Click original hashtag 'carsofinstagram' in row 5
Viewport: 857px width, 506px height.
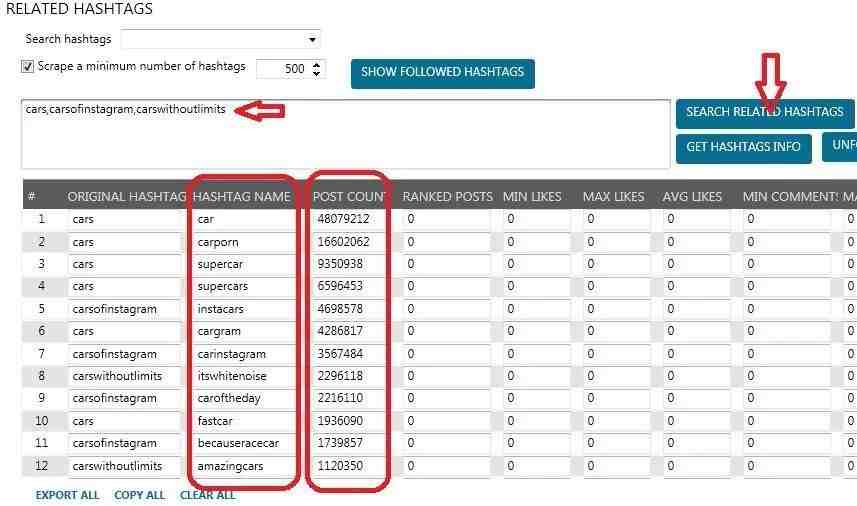(x=125, y=309)
